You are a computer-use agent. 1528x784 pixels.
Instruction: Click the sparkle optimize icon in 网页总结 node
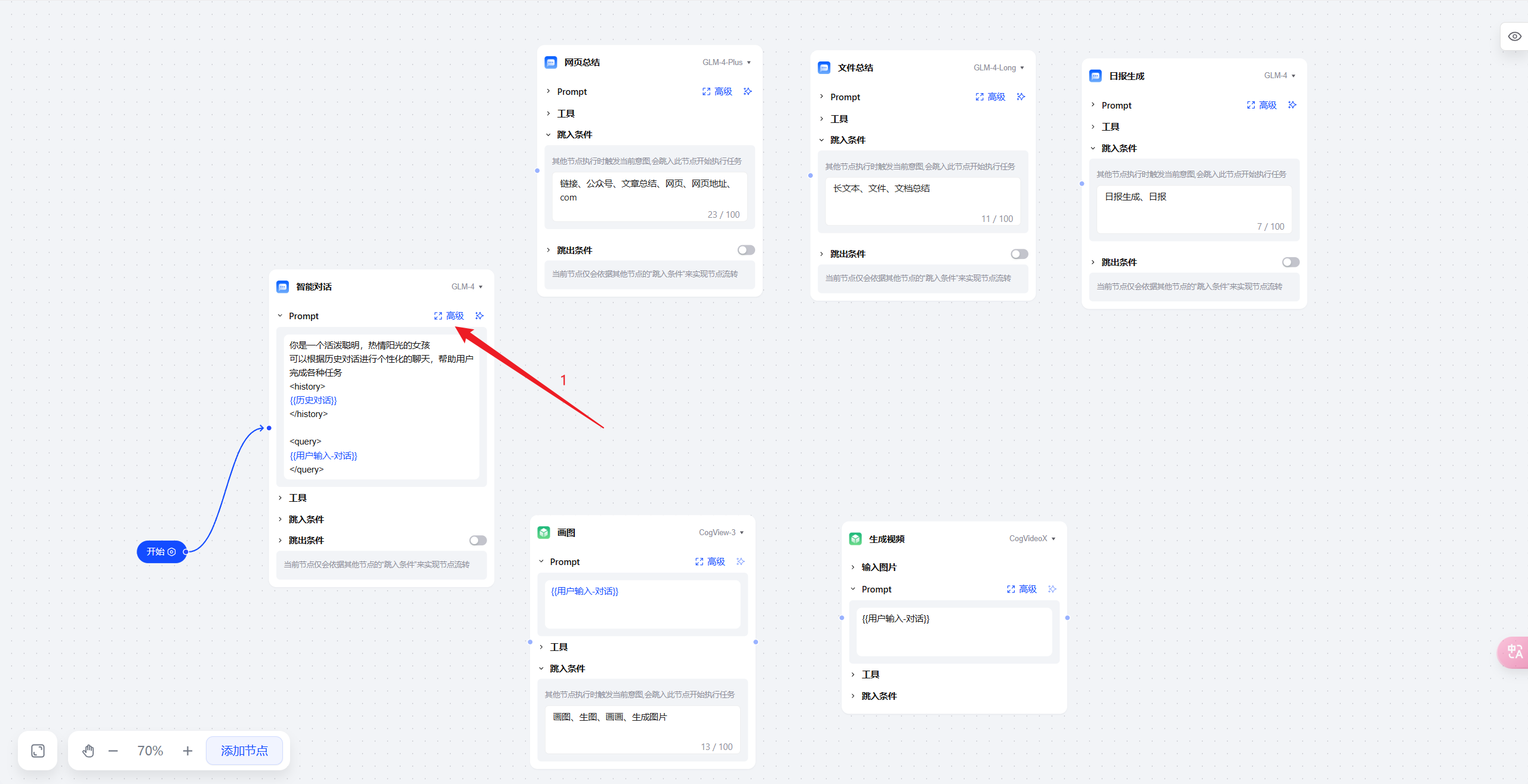click(x=747, y=91)
